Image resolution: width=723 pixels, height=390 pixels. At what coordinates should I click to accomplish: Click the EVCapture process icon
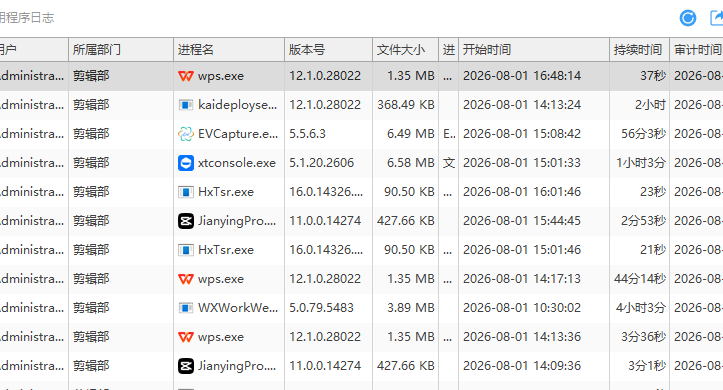coord(186,134)
